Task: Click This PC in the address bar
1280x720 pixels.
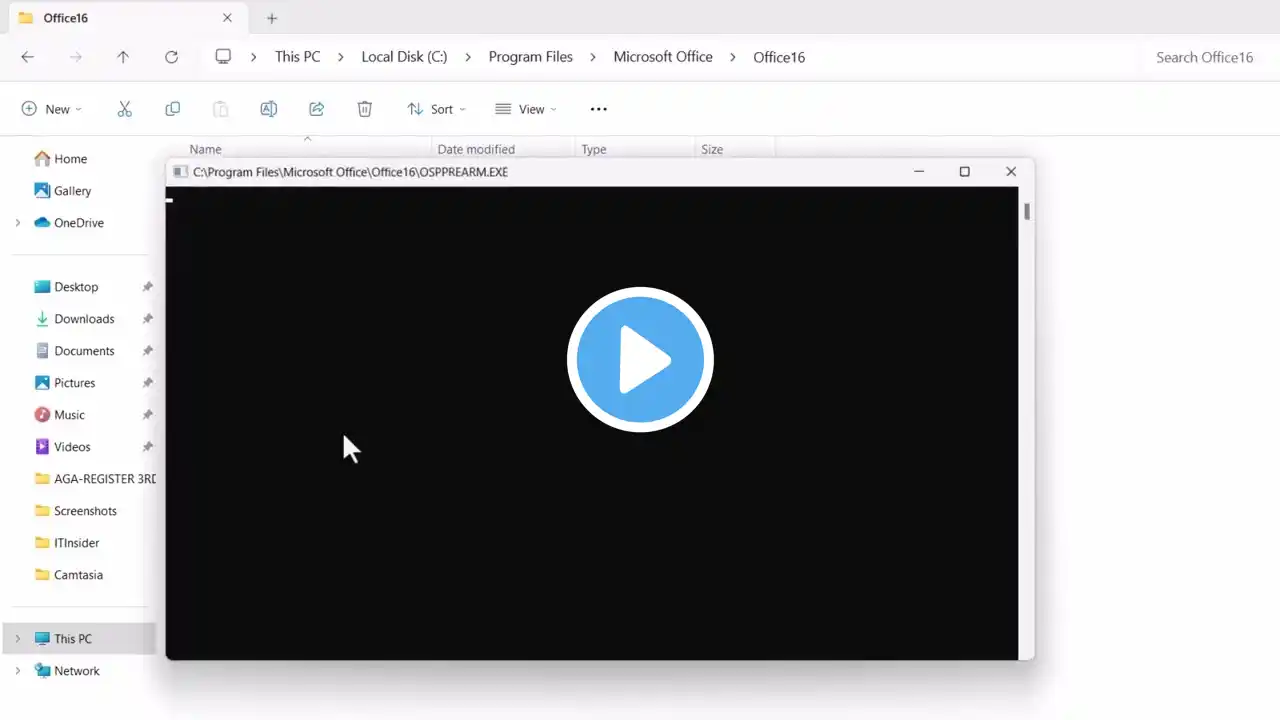Action: click(x=298, y=57)
